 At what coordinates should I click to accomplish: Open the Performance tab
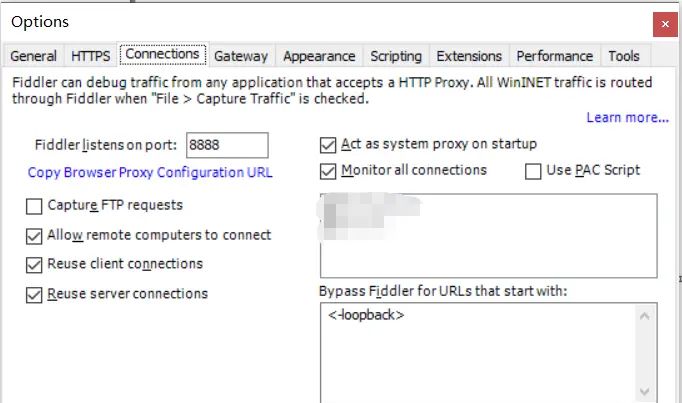(554, 56)
